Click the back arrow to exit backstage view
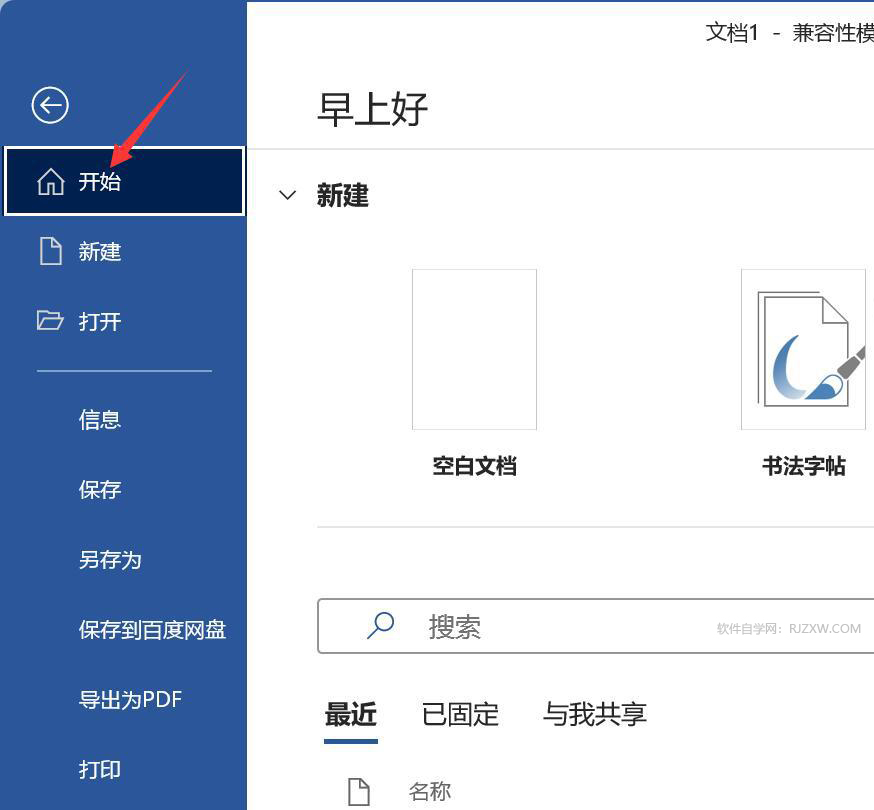Image resolution: width=874 pixels, height=810 pixels. coord(49,105)
